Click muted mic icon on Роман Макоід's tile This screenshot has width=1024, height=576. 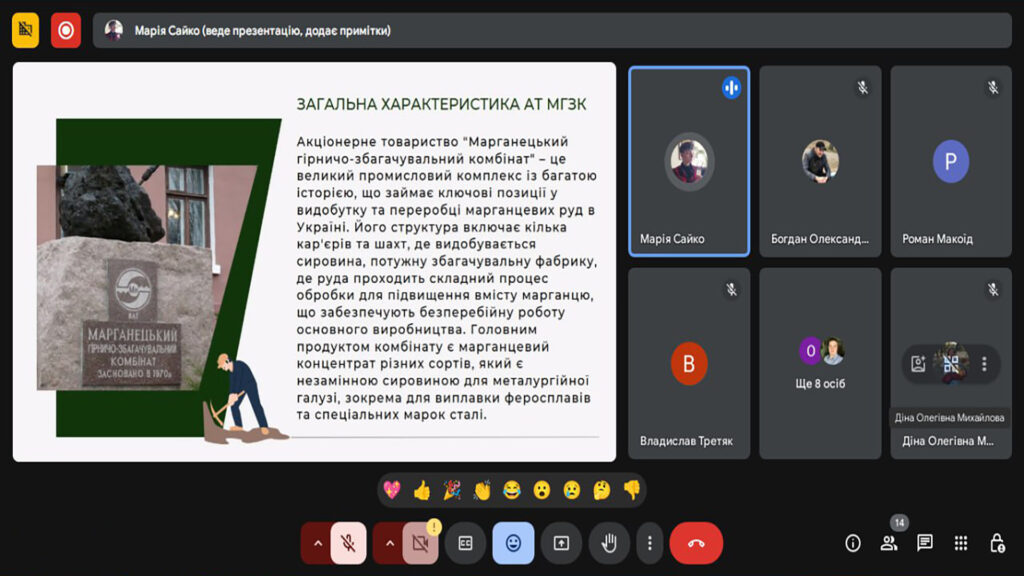993,88
